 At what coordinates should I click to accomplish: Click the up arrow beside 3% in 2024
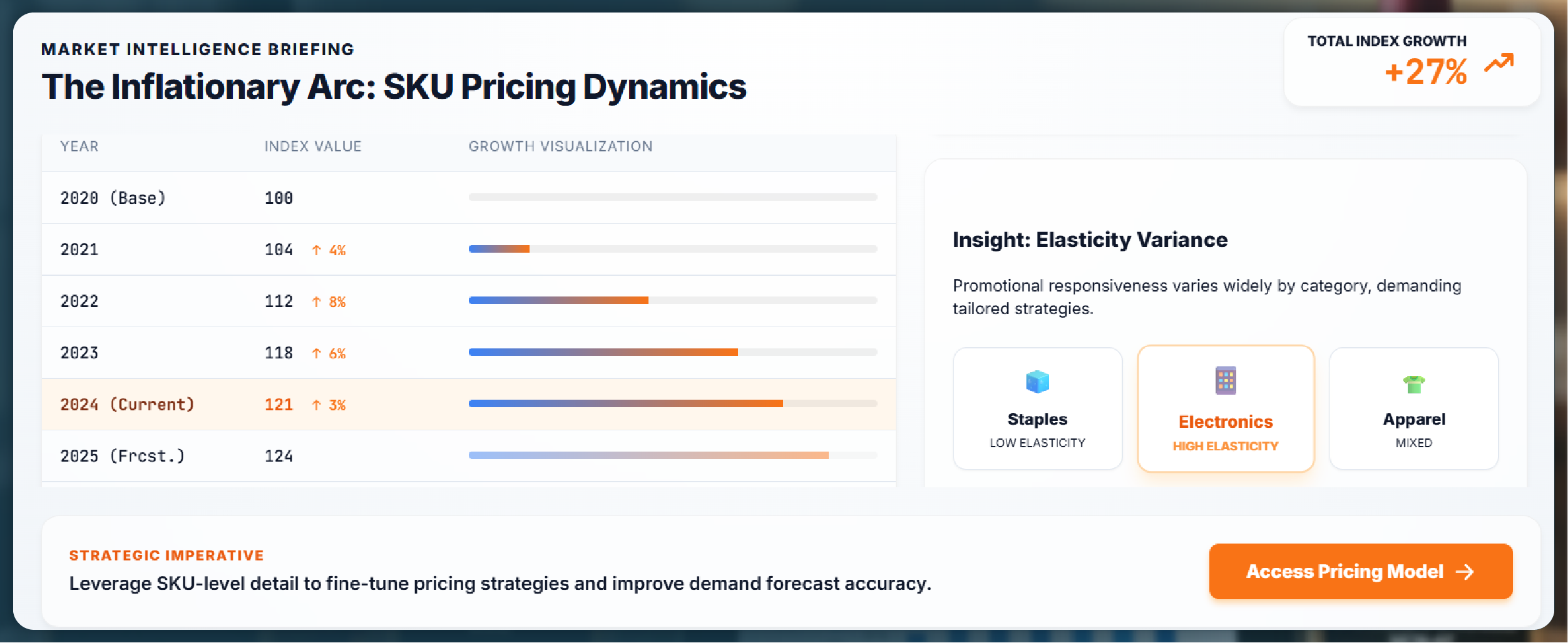pyautogui.click(x=317, y=405)
